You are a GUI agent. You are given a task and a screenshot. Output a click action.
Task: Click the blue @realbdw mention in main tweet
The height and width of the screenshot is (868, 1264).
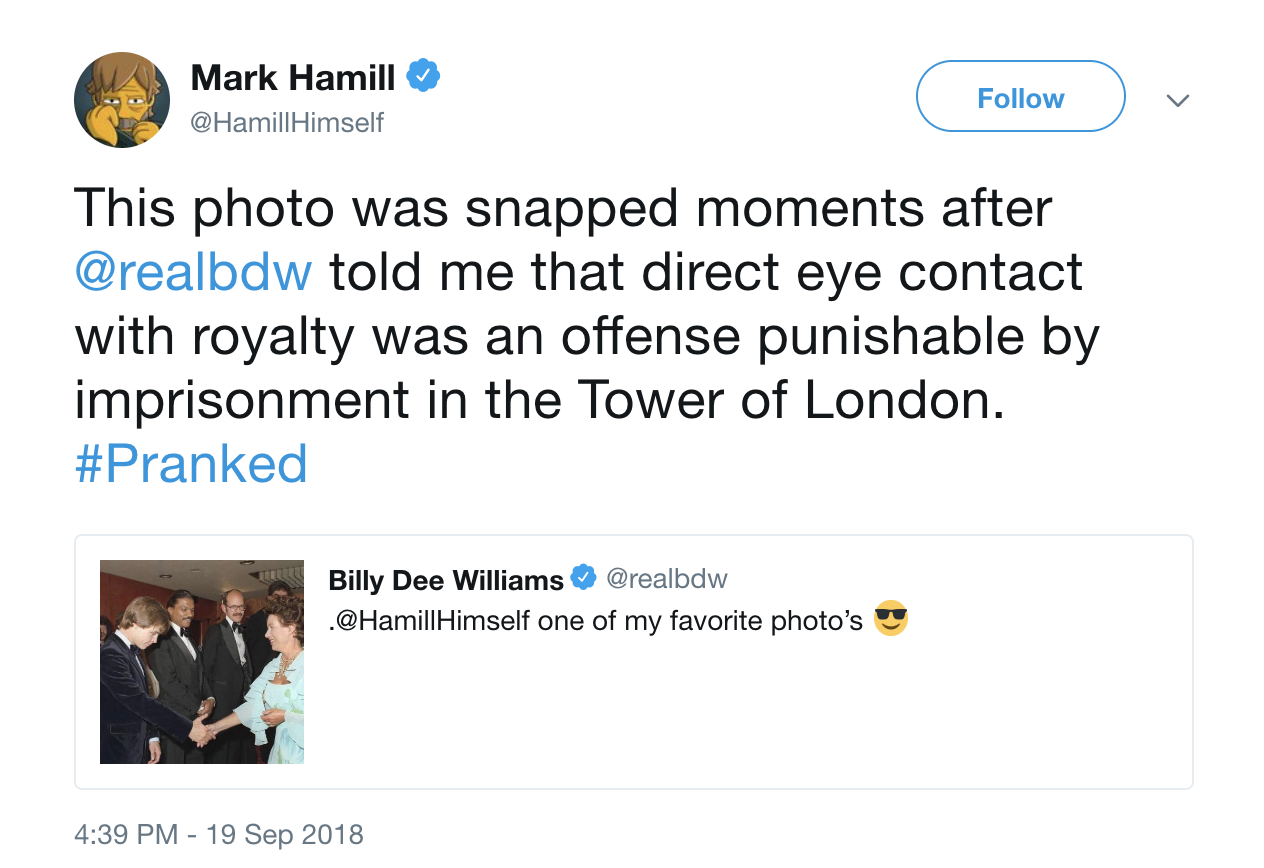pos(193,272)
